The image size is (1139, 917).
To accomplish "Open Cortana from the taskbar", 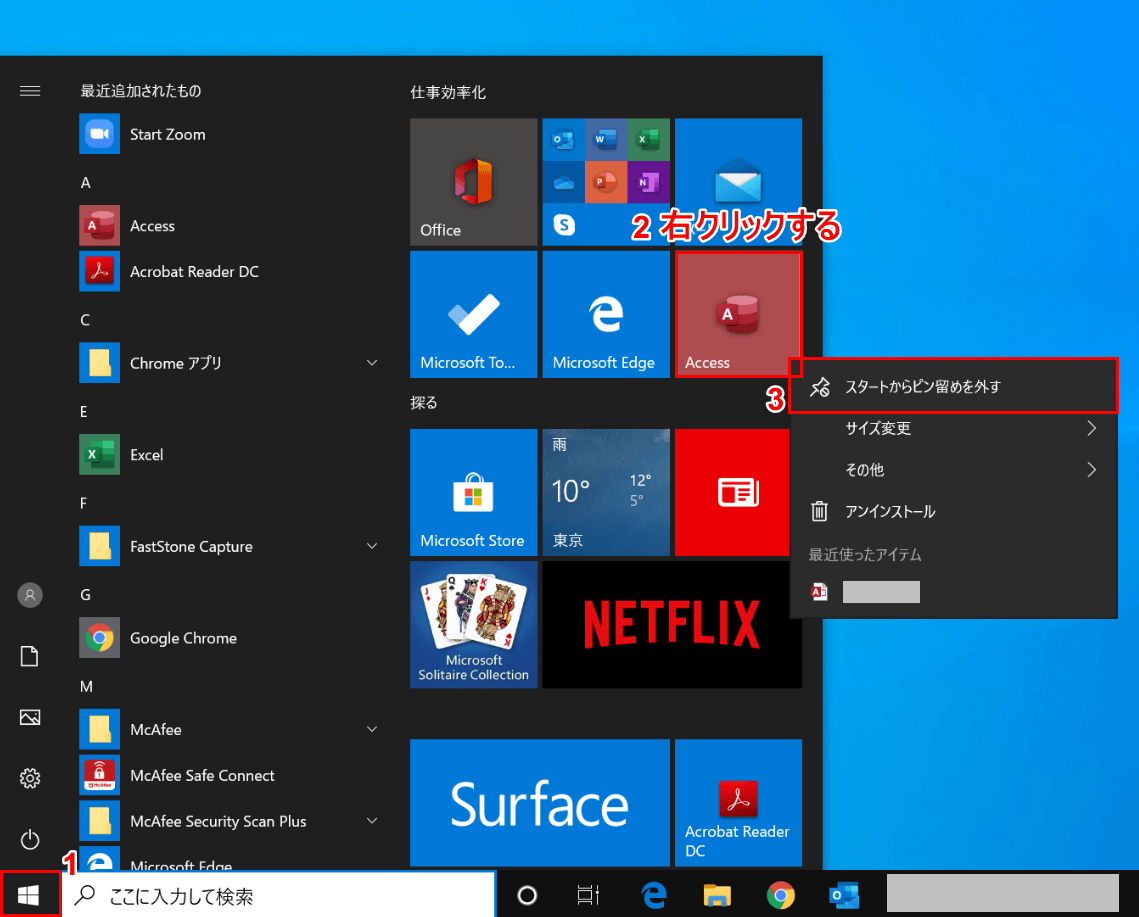I will coord(527,895).
